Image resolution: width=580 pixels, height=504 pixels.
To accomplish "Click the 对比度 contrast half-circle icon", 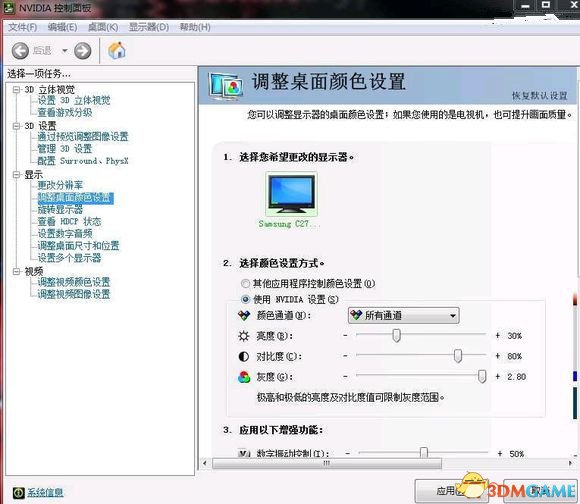I will click(244, 356).
